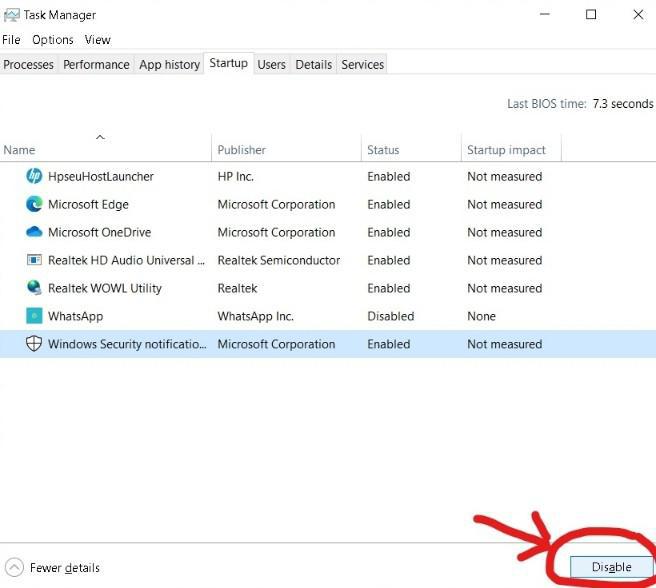Maximize the Task Manager window
The width and height of the screenshot is (656, 588).
click(591, 14)
